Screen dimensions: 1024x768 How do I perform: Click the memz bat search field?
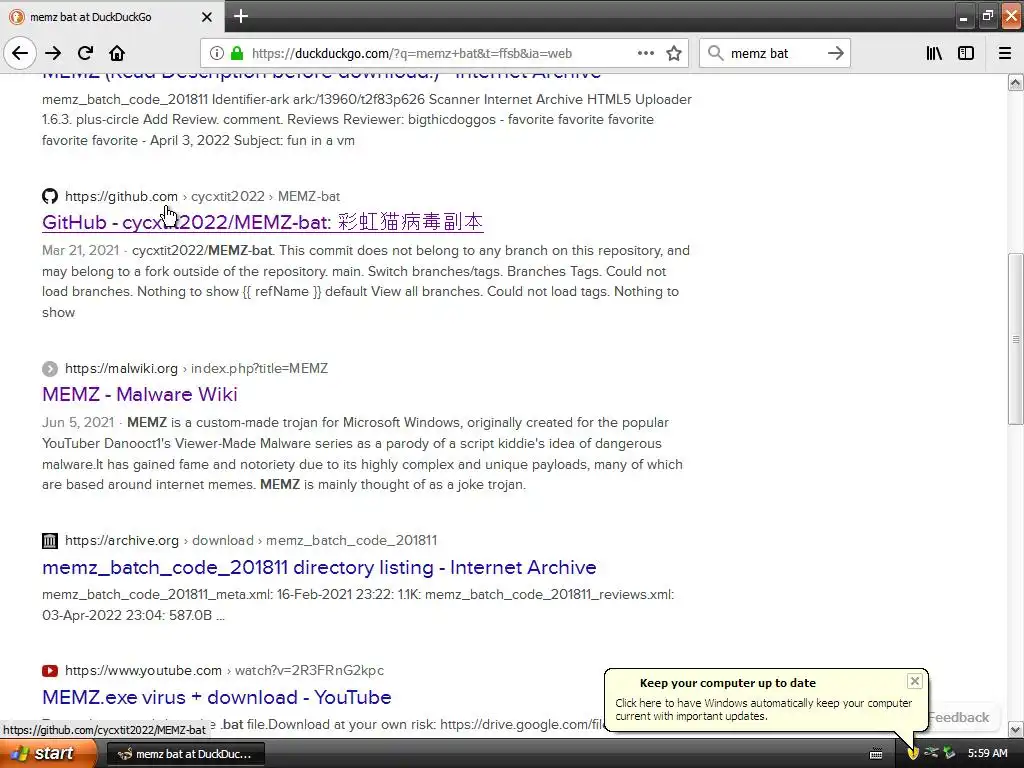(774, 54)
